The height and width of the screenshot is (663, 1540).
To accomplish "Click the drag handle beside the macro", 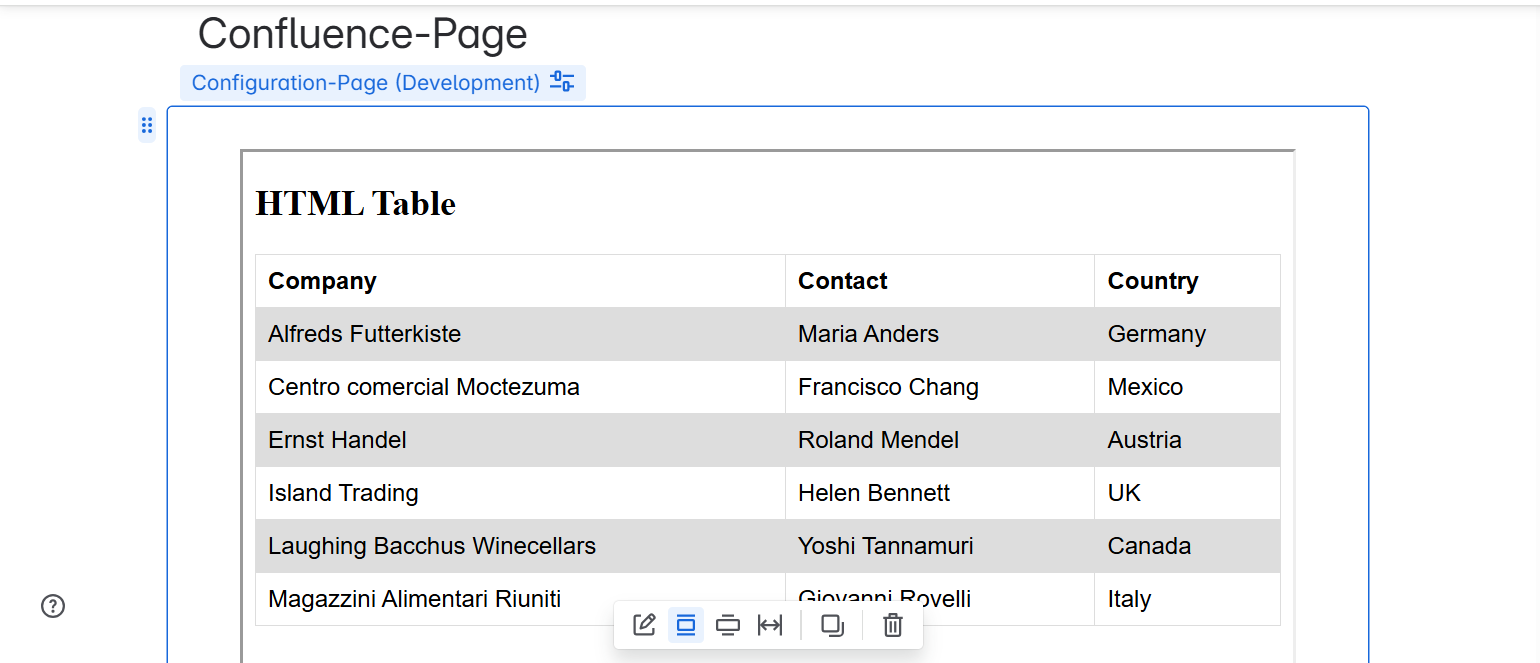I will (x=147, y=125).
